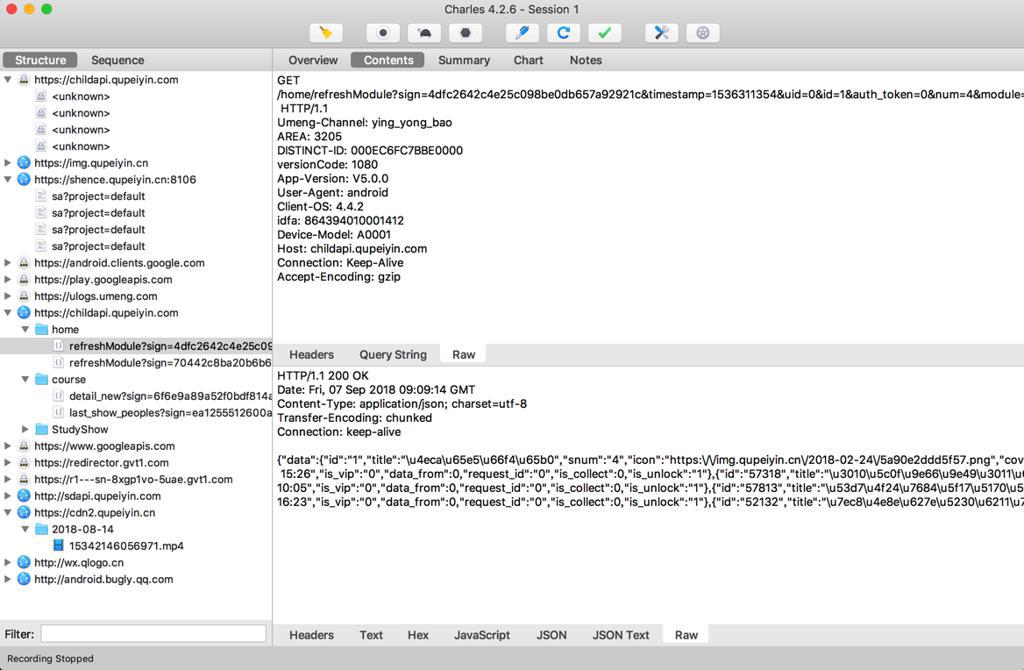Image resolution: width=1024 pixels, height=670 pixels.
Task: Collapse the course folder node
Action: 25,379
